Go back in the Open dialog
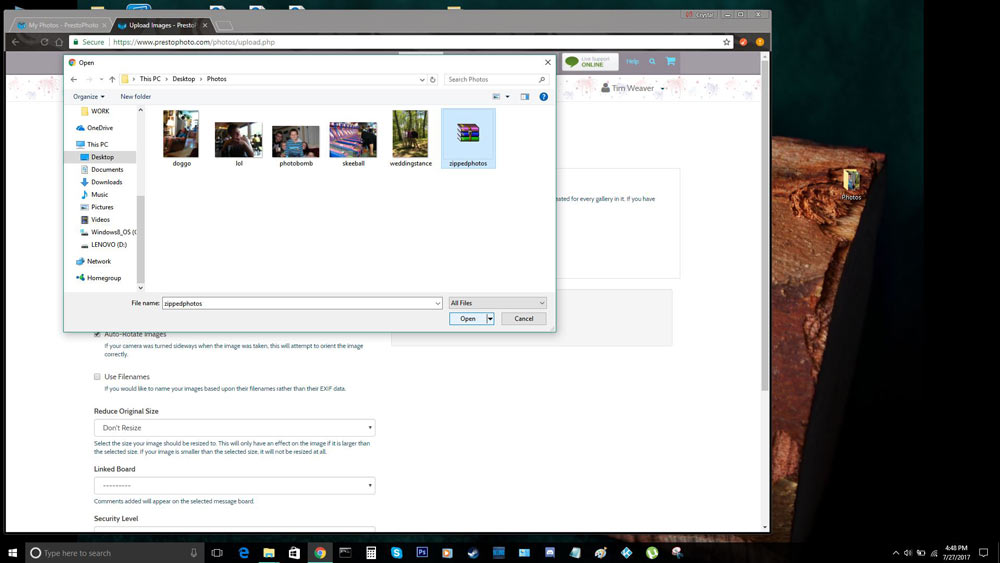The height and width of the screenshot is (563, 1000). (x=74, y=79)
